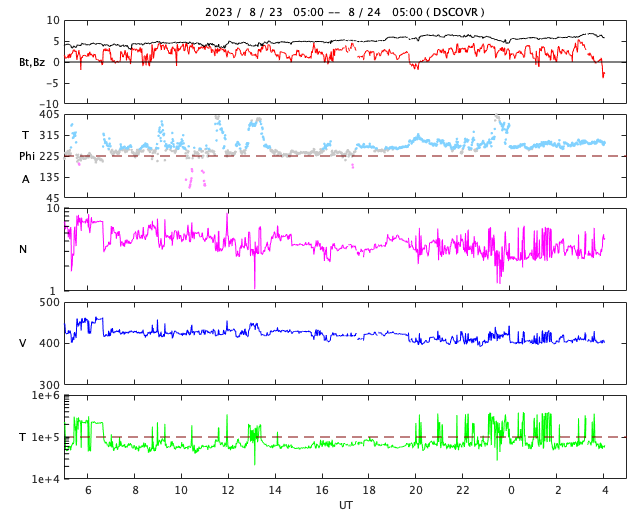
Task: Click the 'T' label beside the 315 tick
Action: pyautogui.click(x=26, y=135)
